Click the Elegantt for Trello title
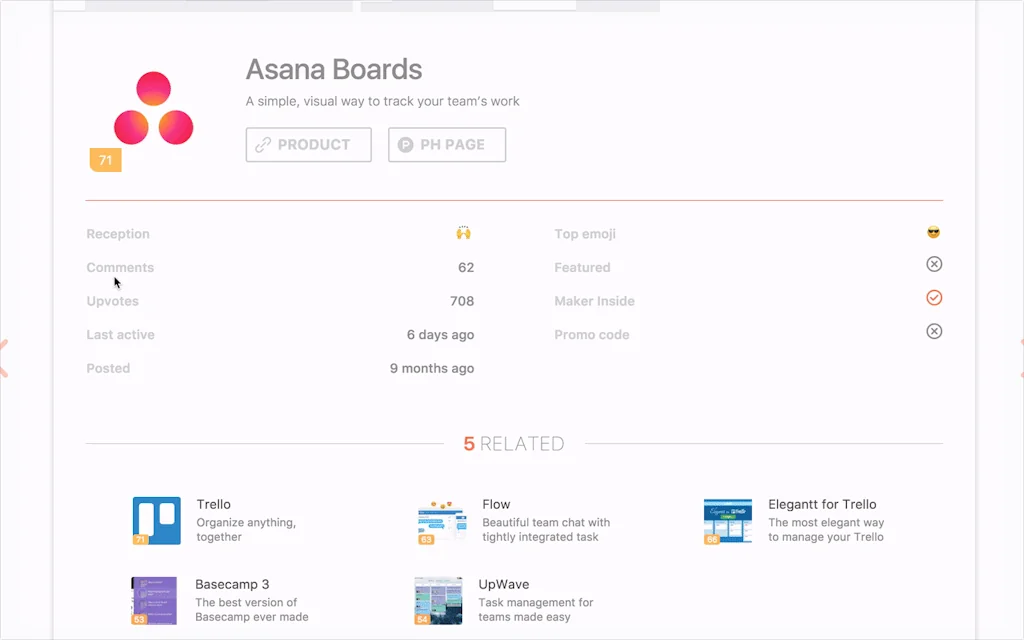 pos(822,504)
